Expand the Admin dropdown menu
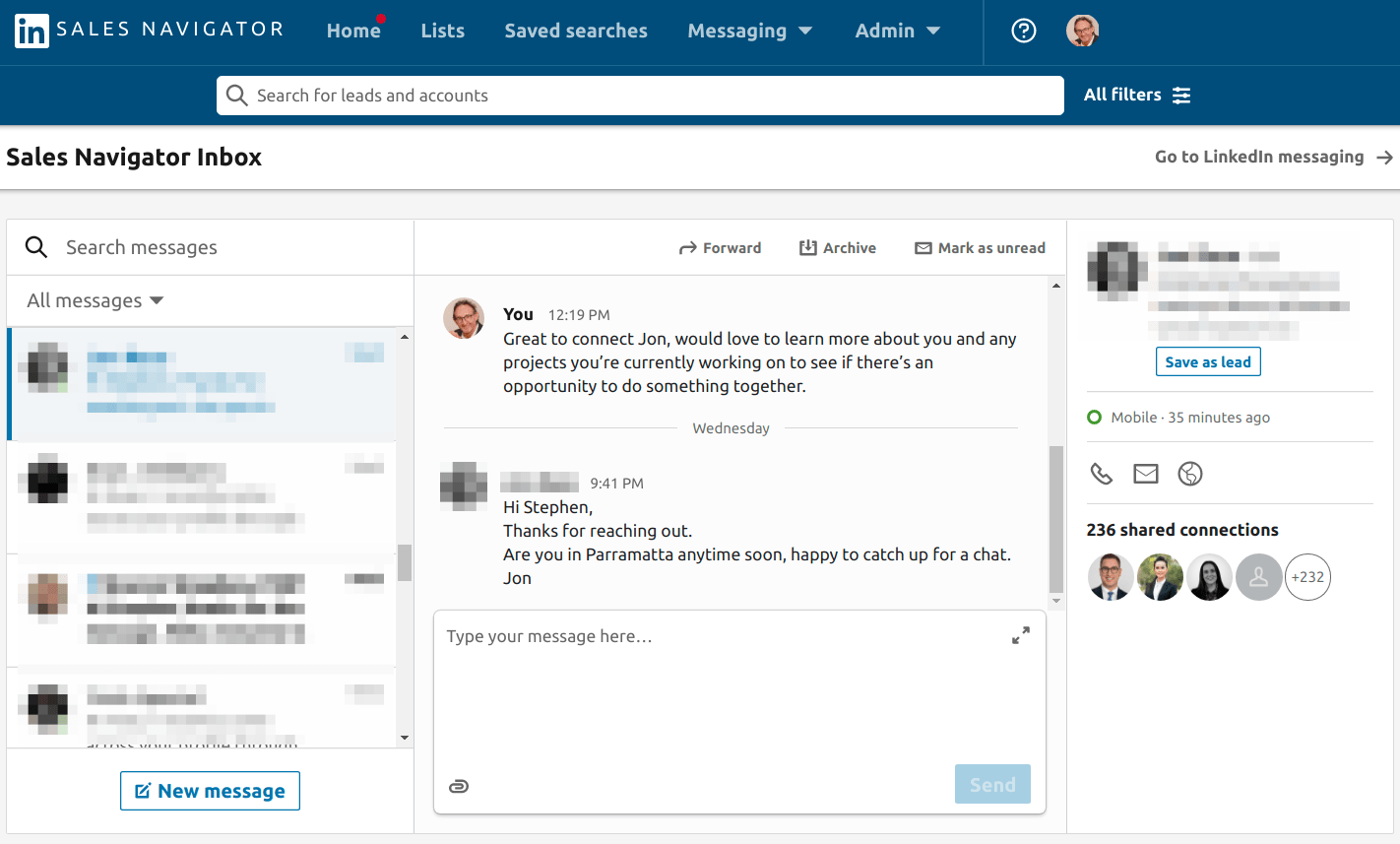This screenshot has height=844, width=1400. tap(898, 31)
